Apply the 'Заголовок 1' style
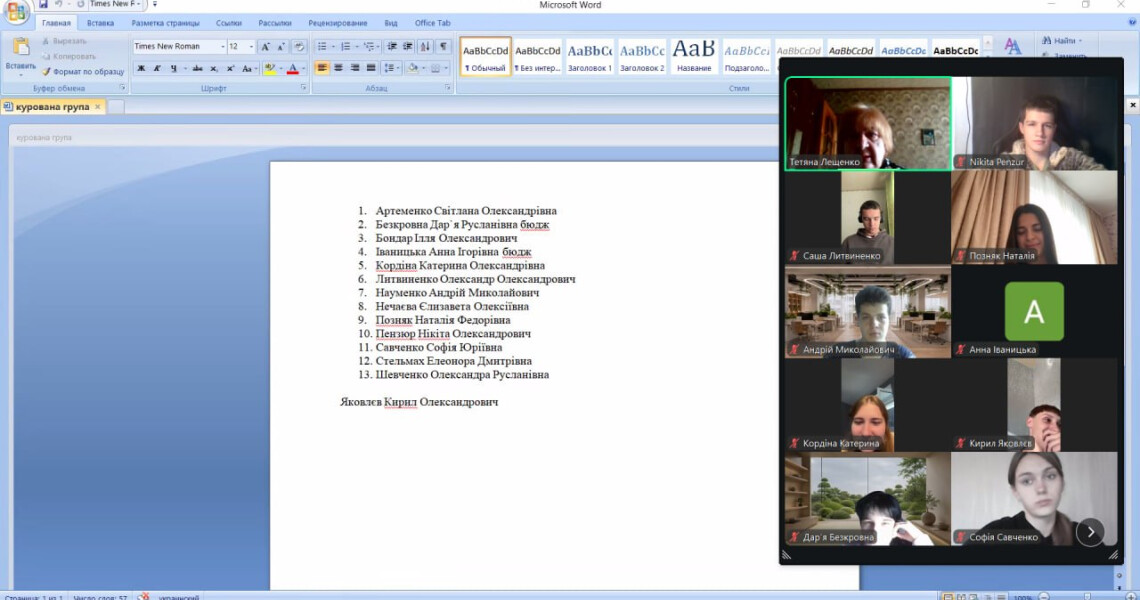 pos(590,57)
